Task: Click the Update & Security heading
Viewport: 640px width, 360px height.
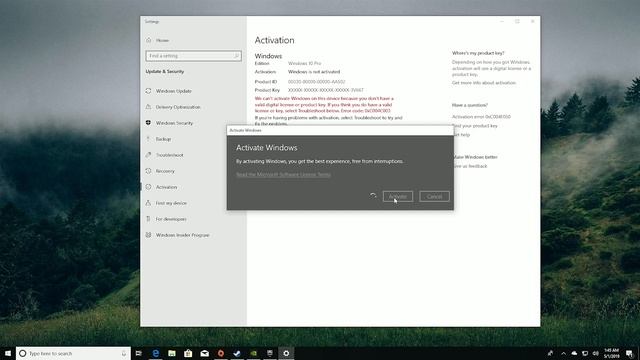Action: pos(165,71)
